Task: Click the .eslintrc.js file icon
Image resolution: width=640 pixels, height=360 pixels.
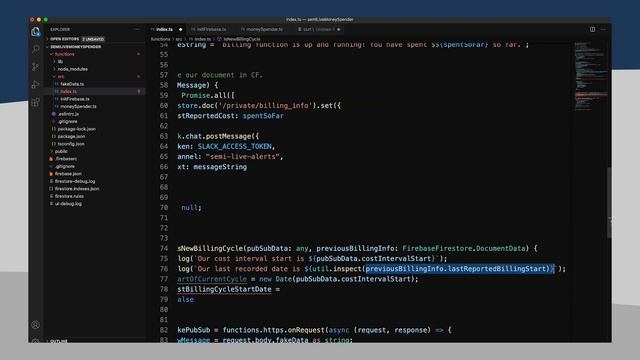Action: [x=53, y=114]
